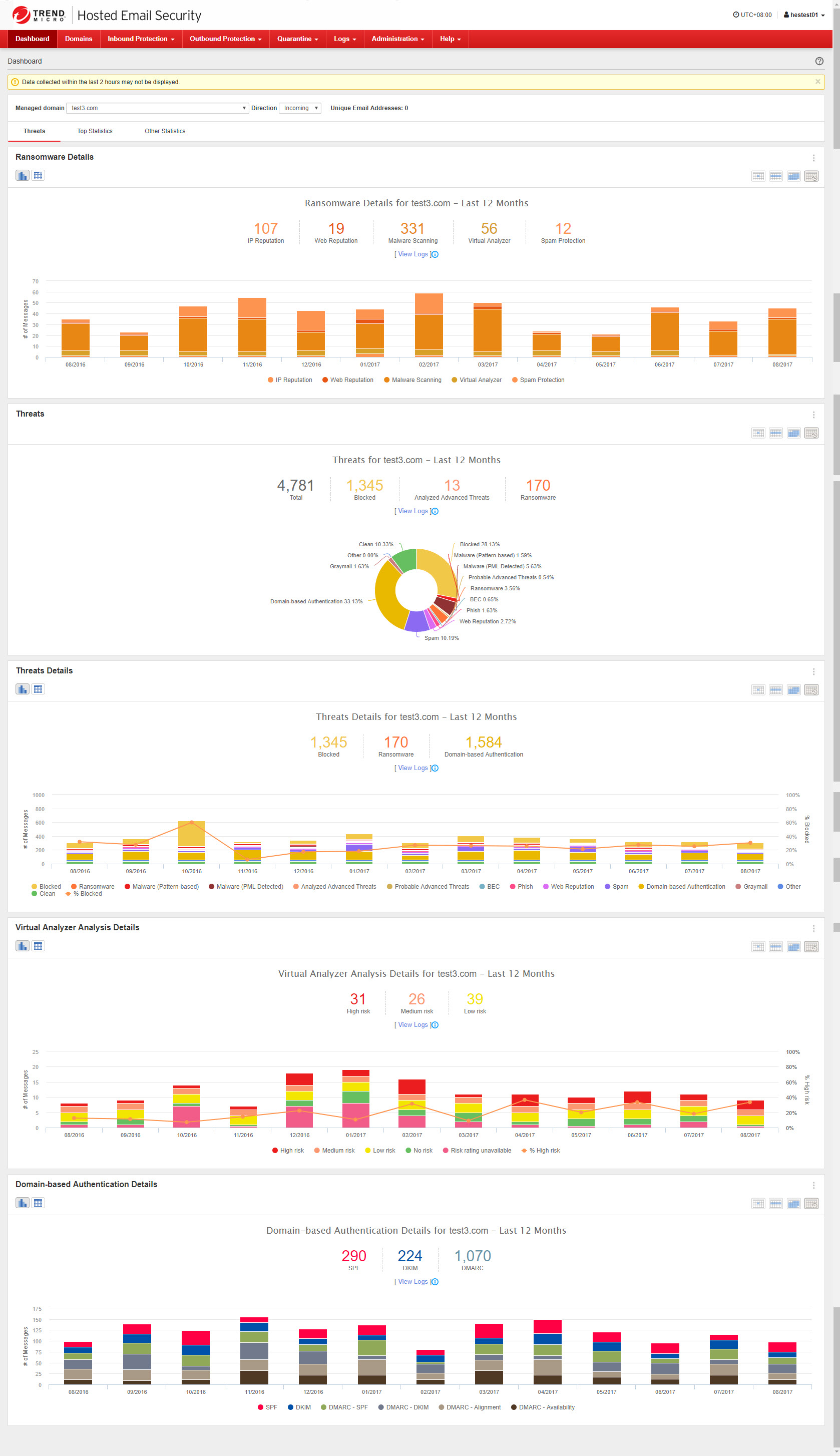Pick the day view icon in Virtual Analyzer widget
The image size is (840, 1456).
coord(758,946)
